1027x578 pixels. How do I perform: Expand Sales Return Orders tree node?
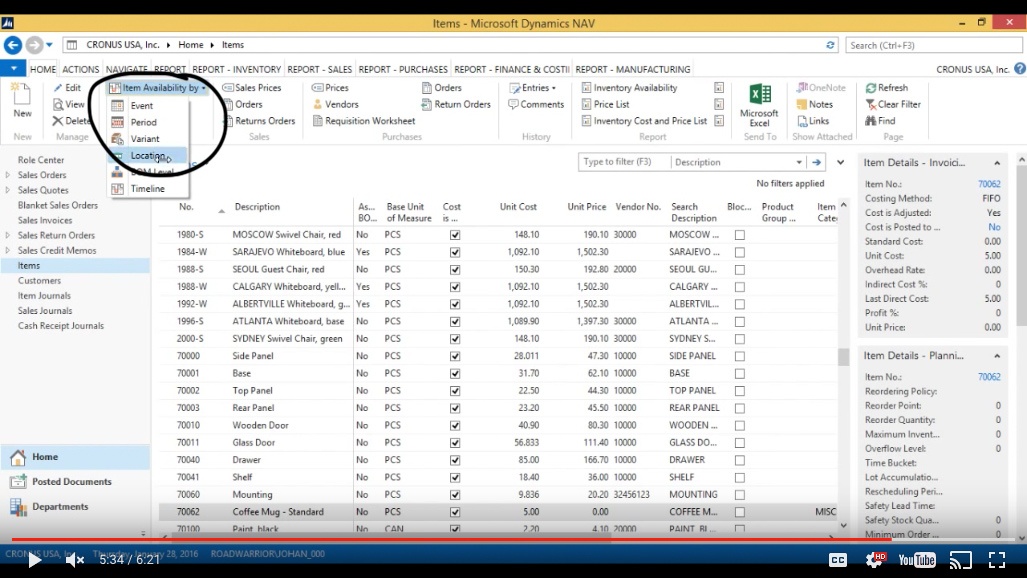[x=8, y=235]
